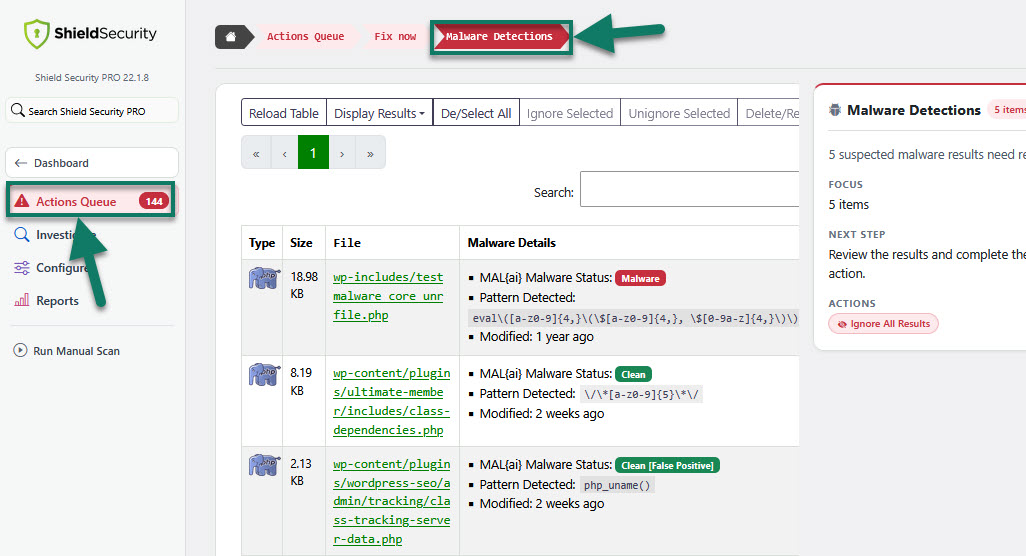This screenshot has width=1026, height=556.
Task: Sort by the Size column header
Action: tap(302, 243)
